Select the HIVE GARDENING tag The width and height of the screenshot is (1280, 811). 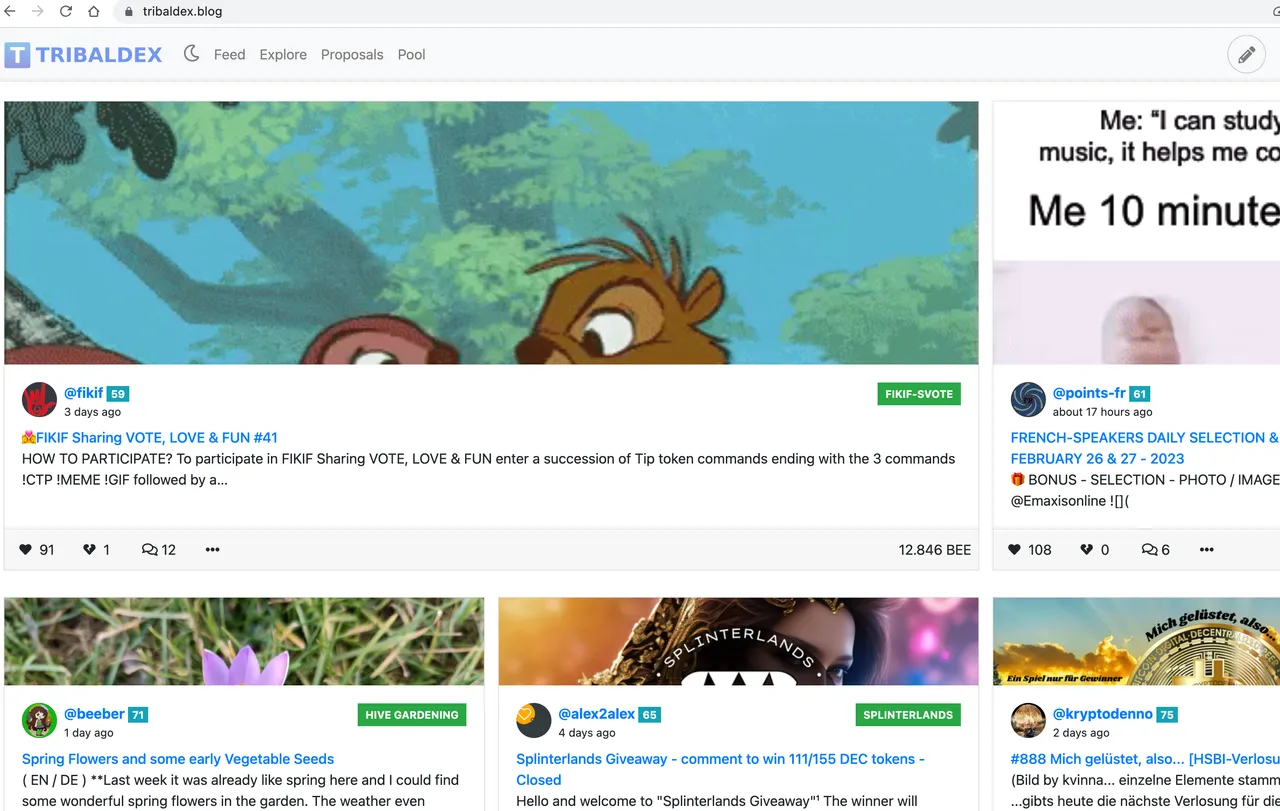(x=412, y=715)
